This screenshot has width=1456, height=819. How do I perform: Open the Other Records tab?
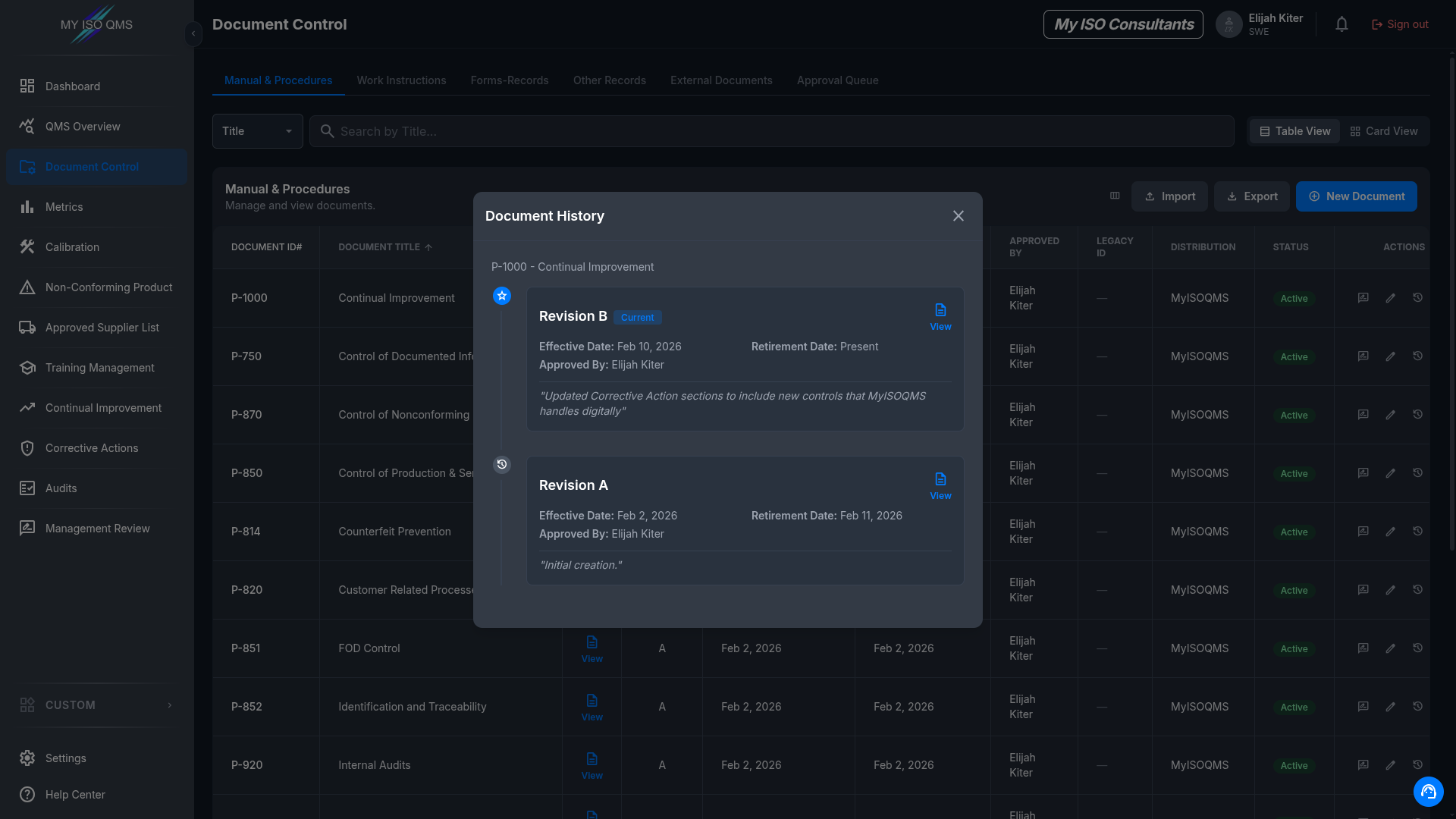click(610, 80)
